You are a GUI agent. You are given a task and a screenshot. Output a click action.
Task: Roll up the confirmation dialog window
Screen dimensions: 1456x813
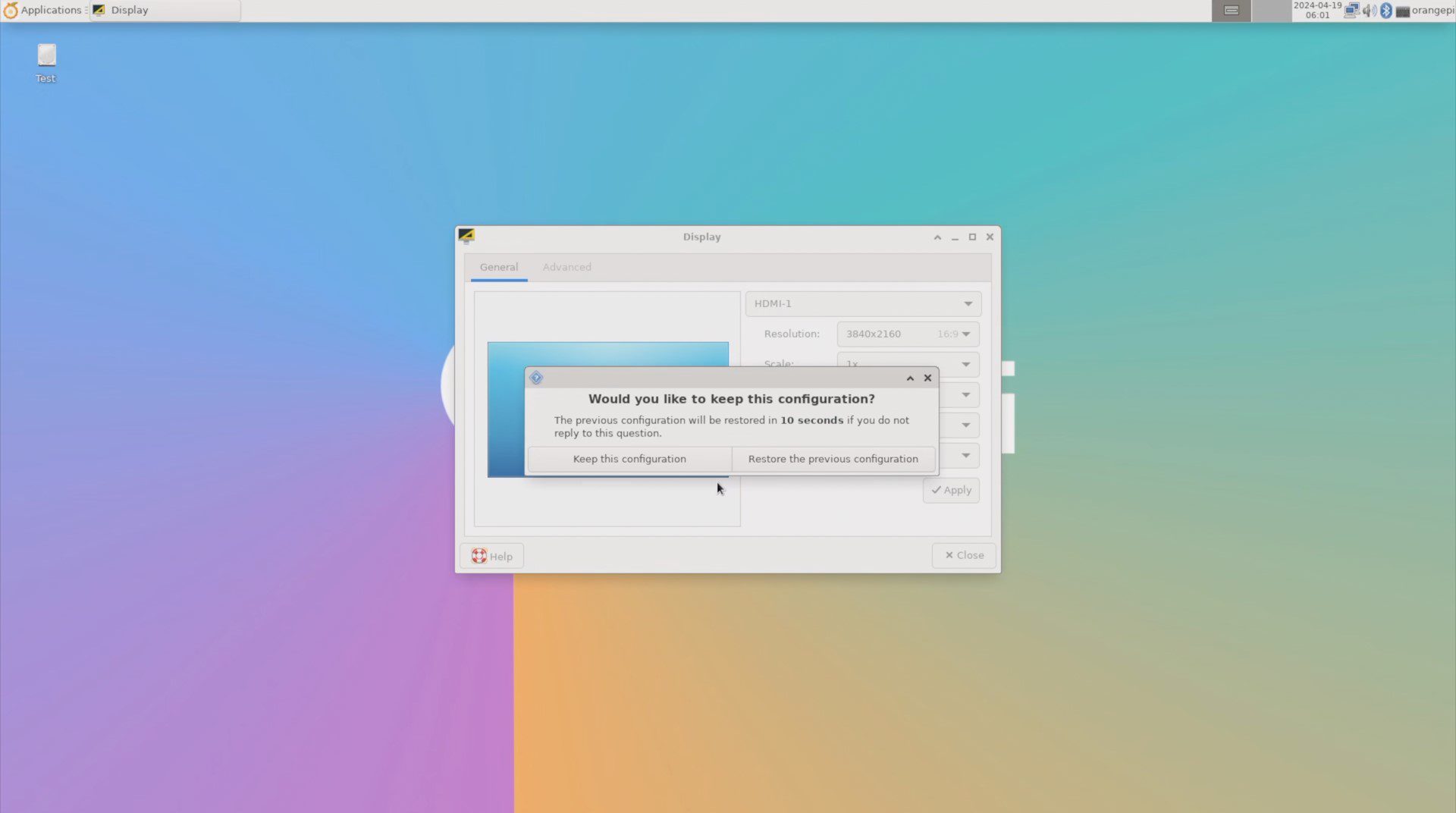click(910, 378)
